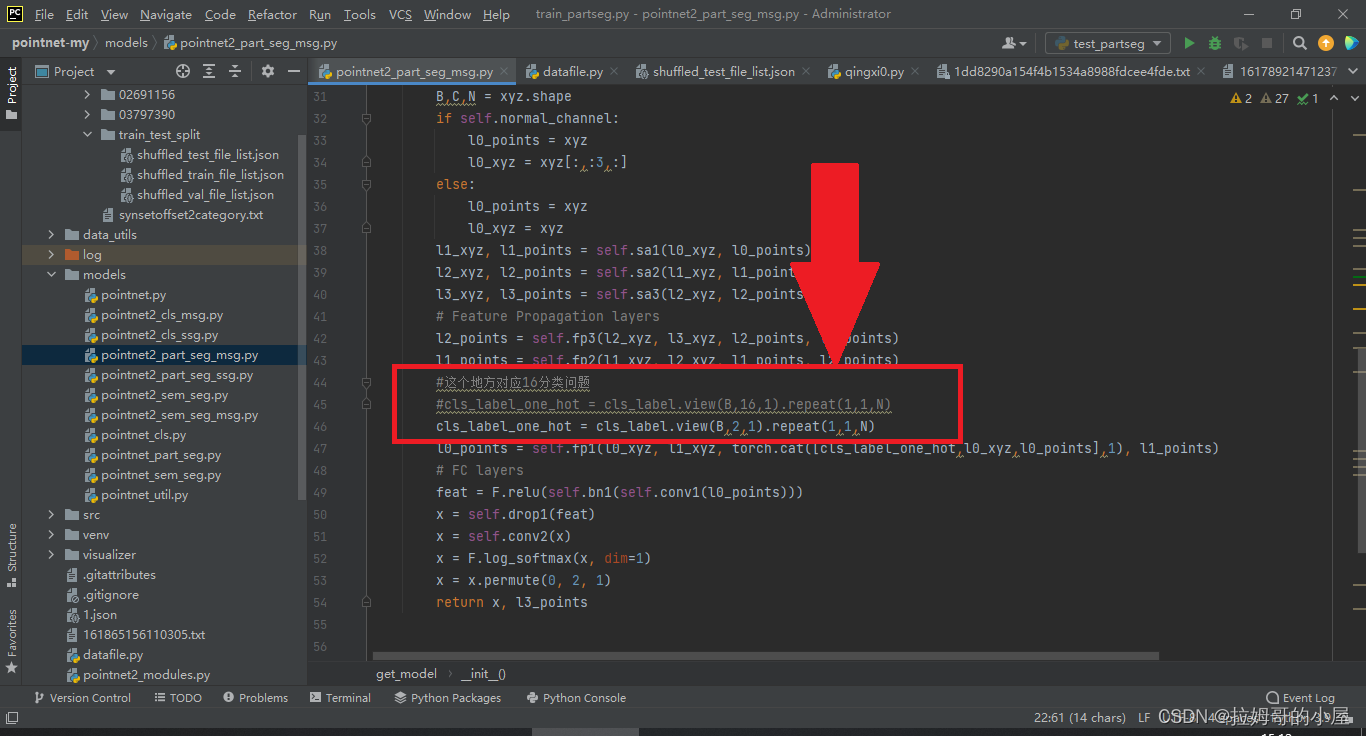This screenshot has width=1366, height=736.
Task: Expand the data_utils folder
Action: point(51,235)
